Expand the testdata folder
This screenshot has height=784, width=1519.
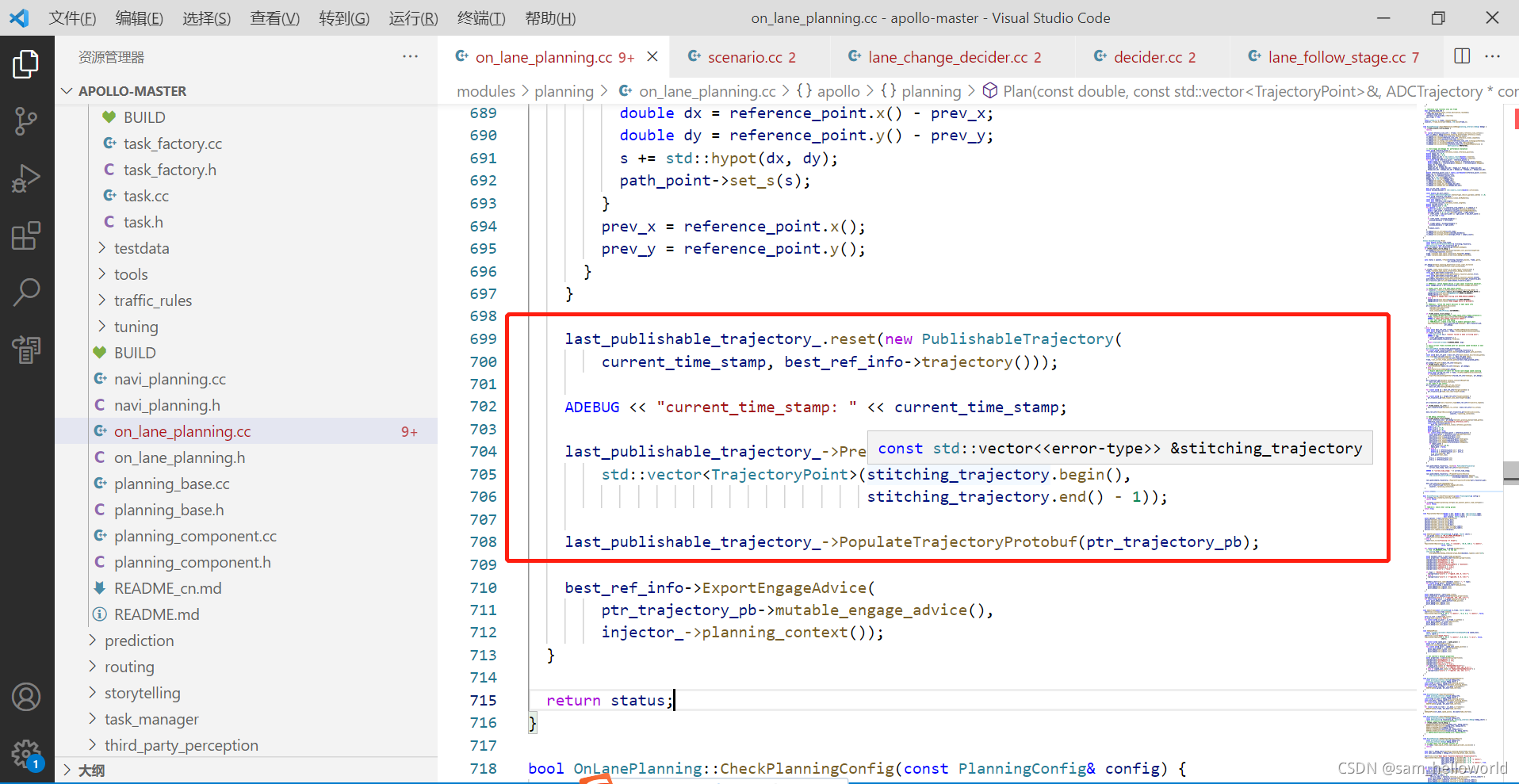[101, 248]
